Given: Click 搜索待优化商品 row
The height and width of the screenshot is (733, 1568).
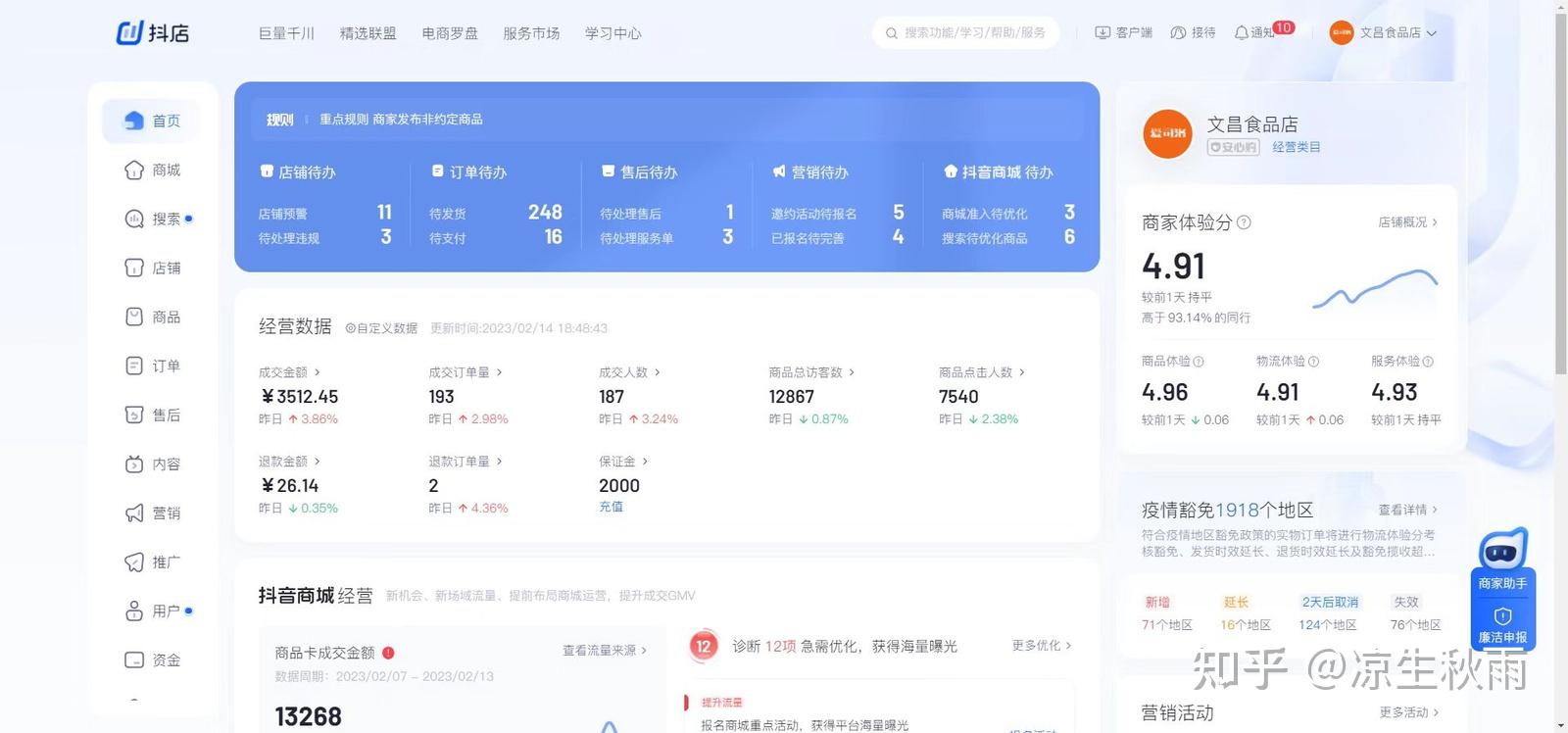Looking at the screenshot, I should click(1008, 237).
